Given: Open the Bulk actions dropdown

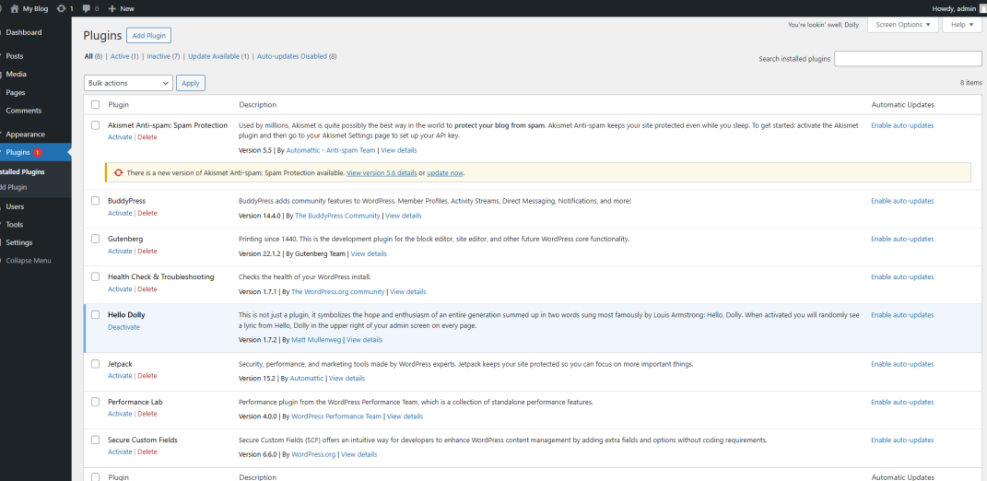Looking at the screenshot, I should pos(128,83).
